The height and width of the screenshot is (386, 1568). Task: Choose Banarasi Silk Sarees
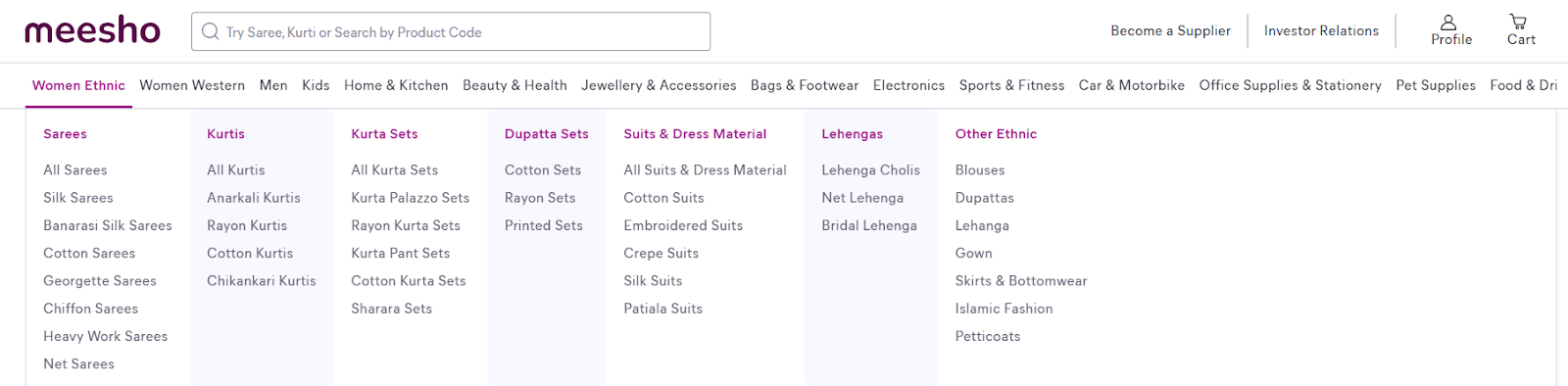(x=108, y=225)
